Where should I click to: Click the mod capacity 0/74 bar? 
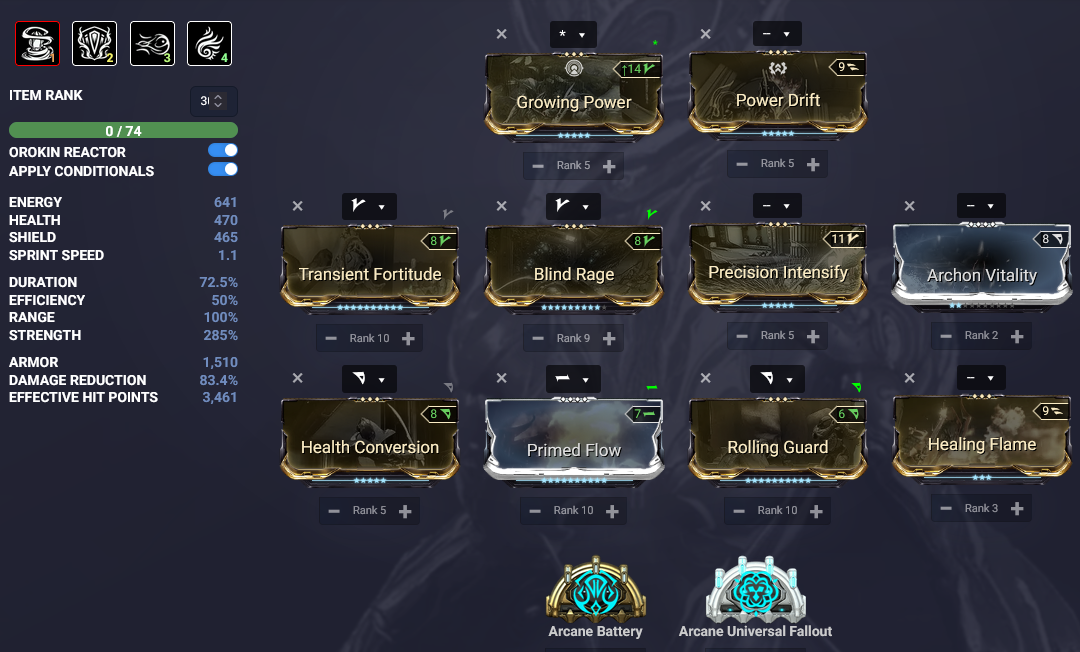pyautogui.click(x=123, y=130)
